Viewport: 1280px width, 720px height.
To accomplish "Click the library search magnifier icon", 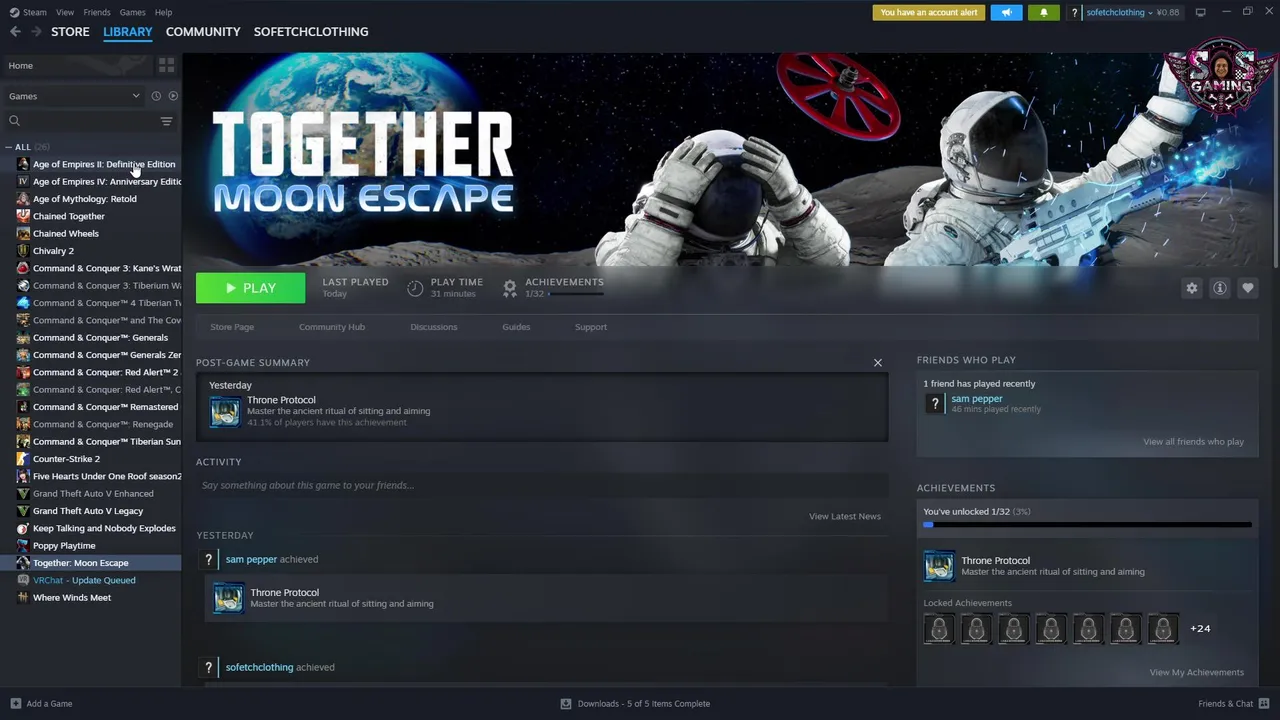I will (14, 121).
